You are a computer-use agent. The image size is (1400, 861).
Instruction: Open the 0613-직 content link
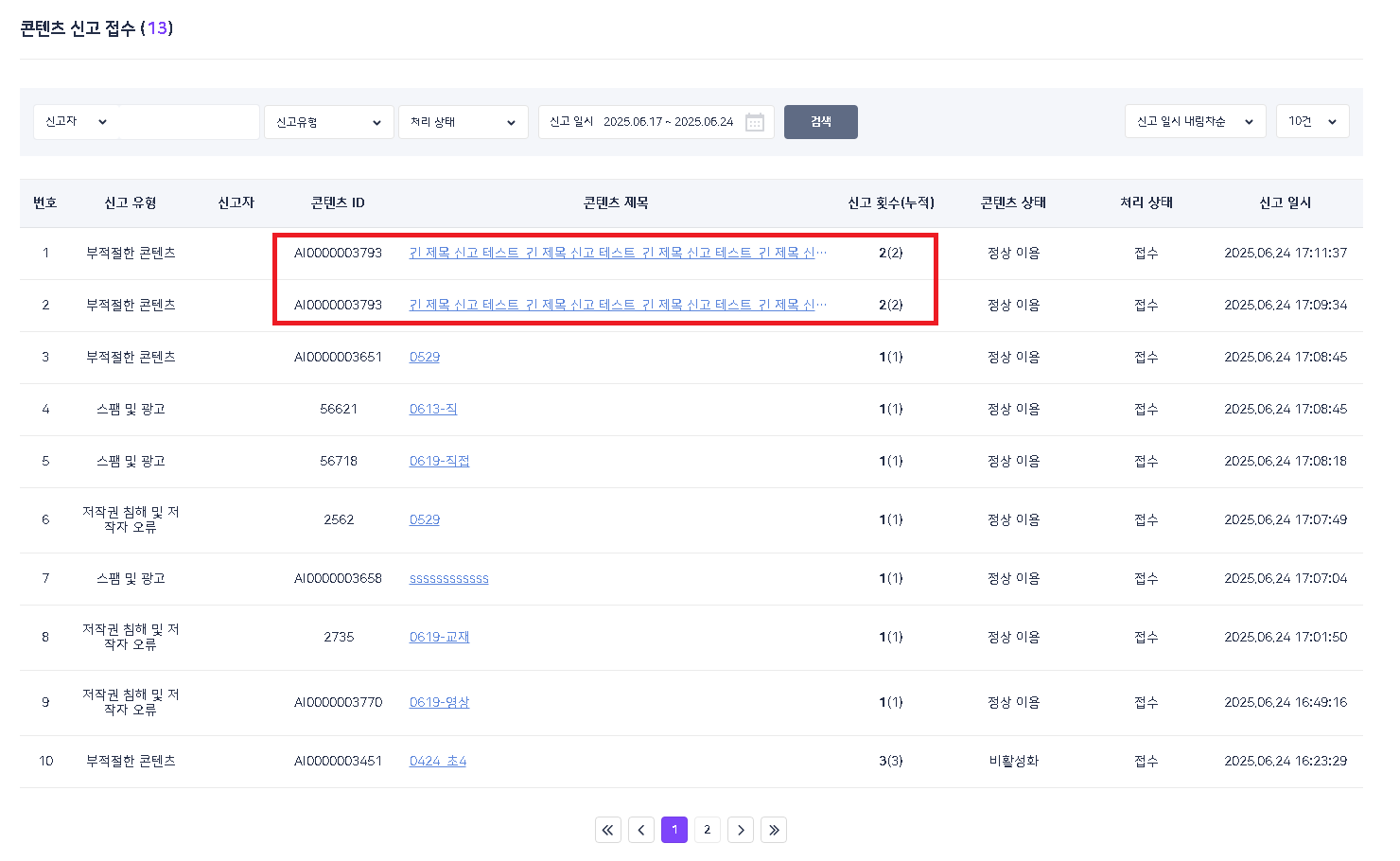[432, 409]
